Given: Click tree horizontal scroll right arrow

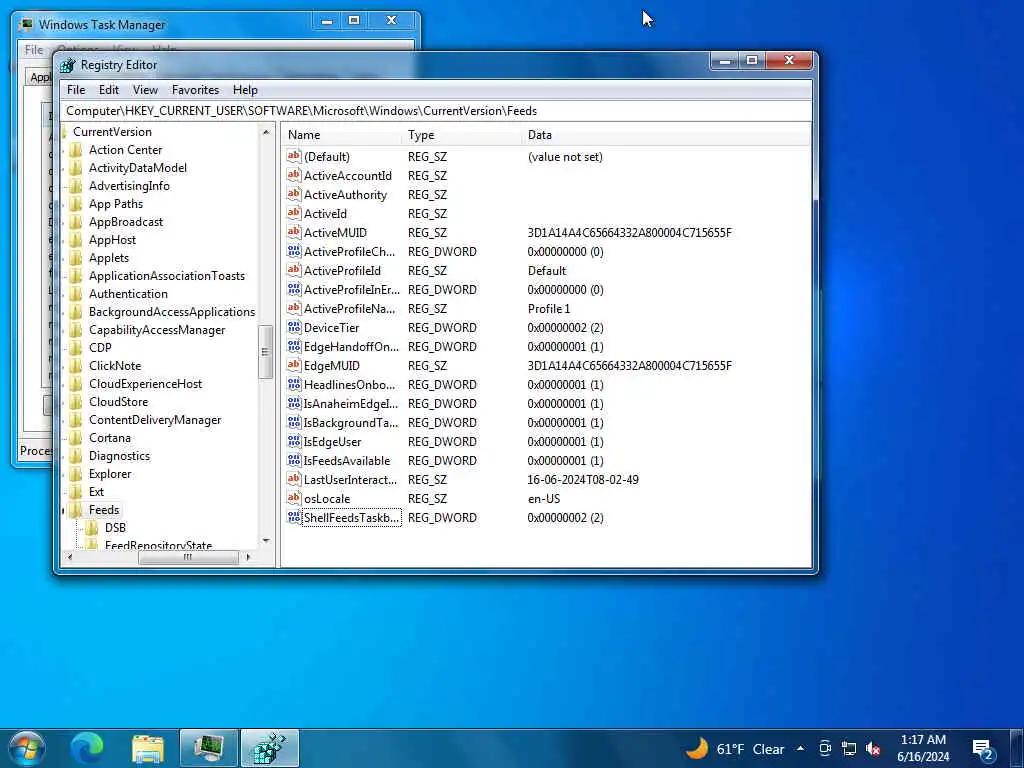Looking at the screenshot, I should pos(248,557).
